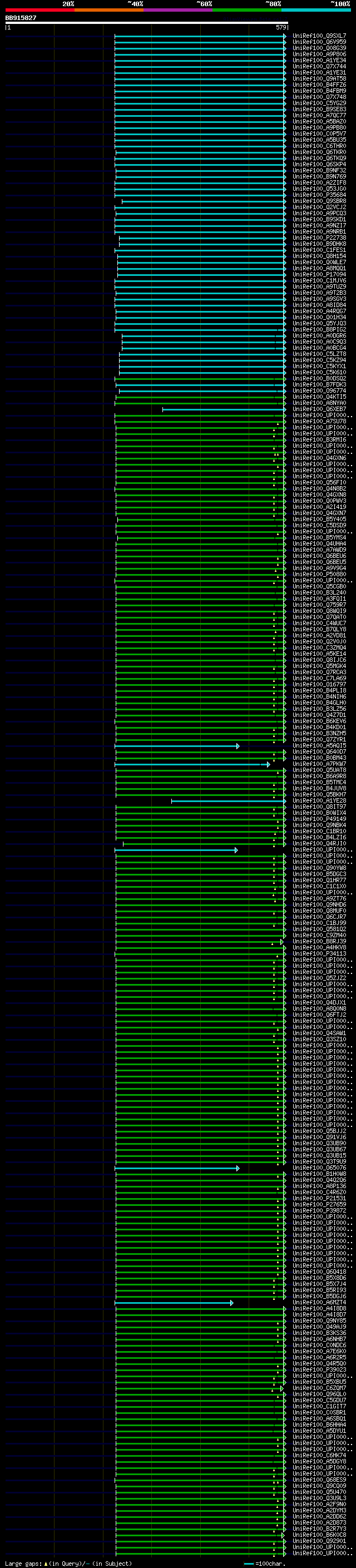Click the cyan ~100% identity color bar

tap(316, 10)
